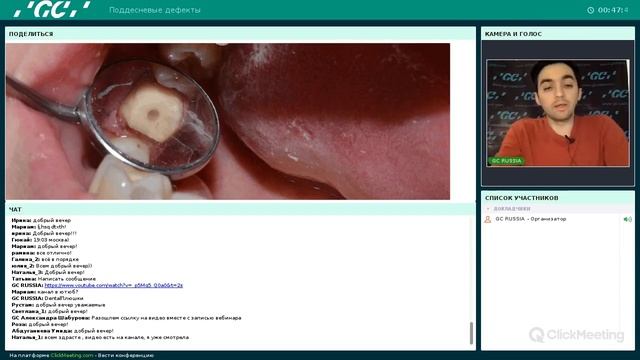Click the speaker icon next to GC RUSSIA
640x360 pixels.
pyautogui.click(x=627, y=220)
